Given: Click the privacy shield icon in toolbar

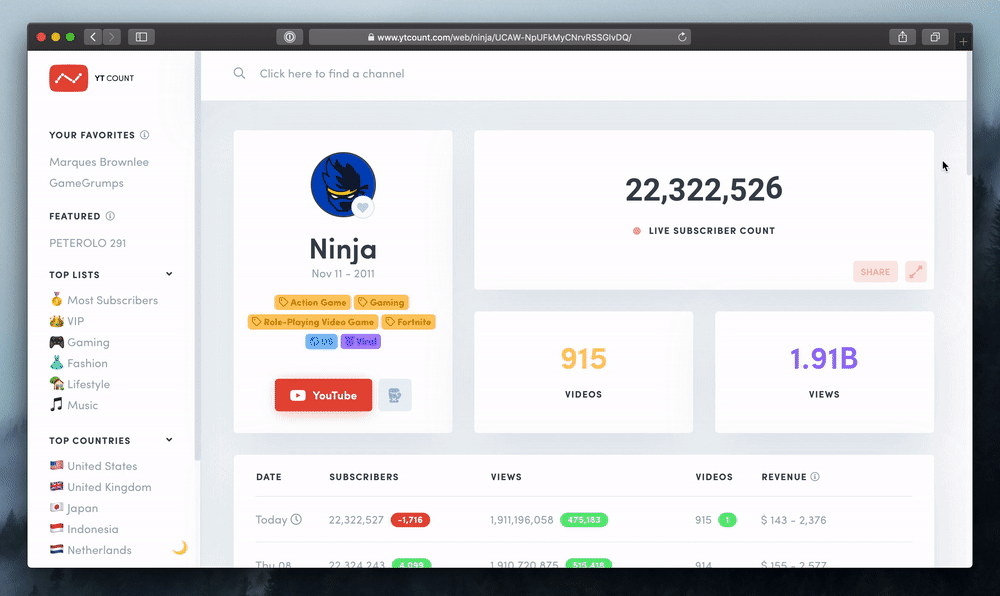Looking at the screenshot, I should click(x=290, y=37).
